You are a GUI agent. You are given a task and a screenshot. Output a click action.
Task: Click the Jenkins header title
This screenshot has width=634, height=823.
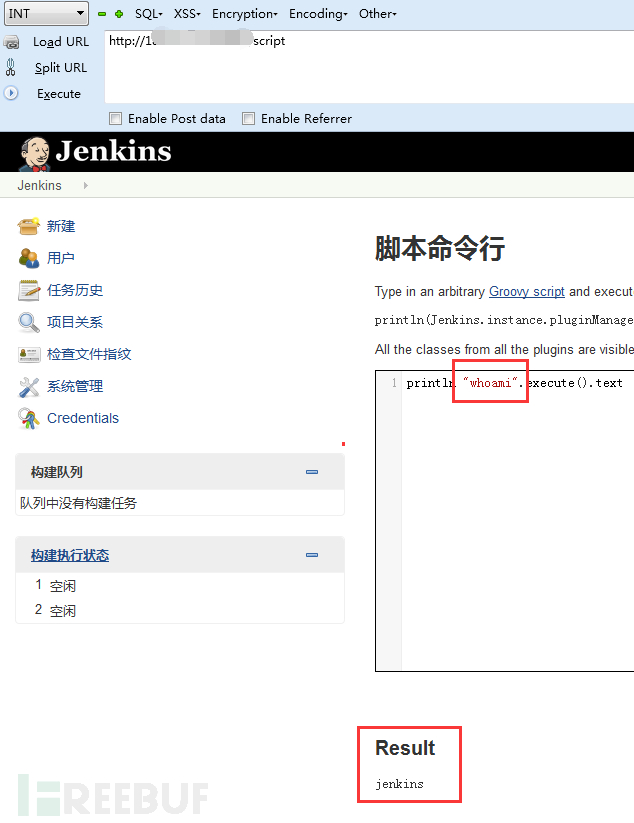(113, 151)
